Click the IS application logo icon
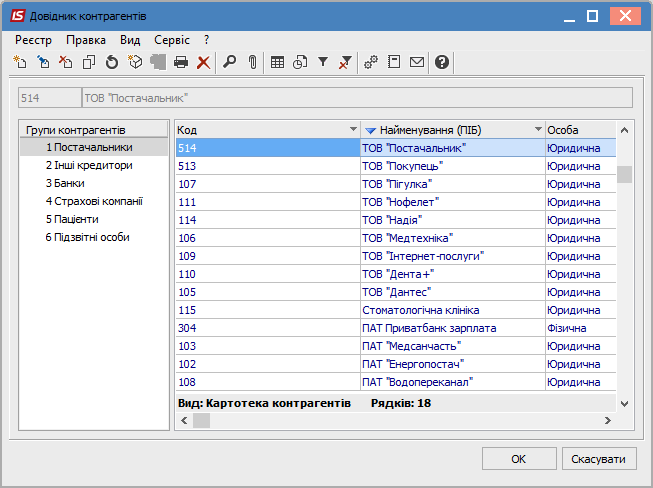 tap(17, 16)
